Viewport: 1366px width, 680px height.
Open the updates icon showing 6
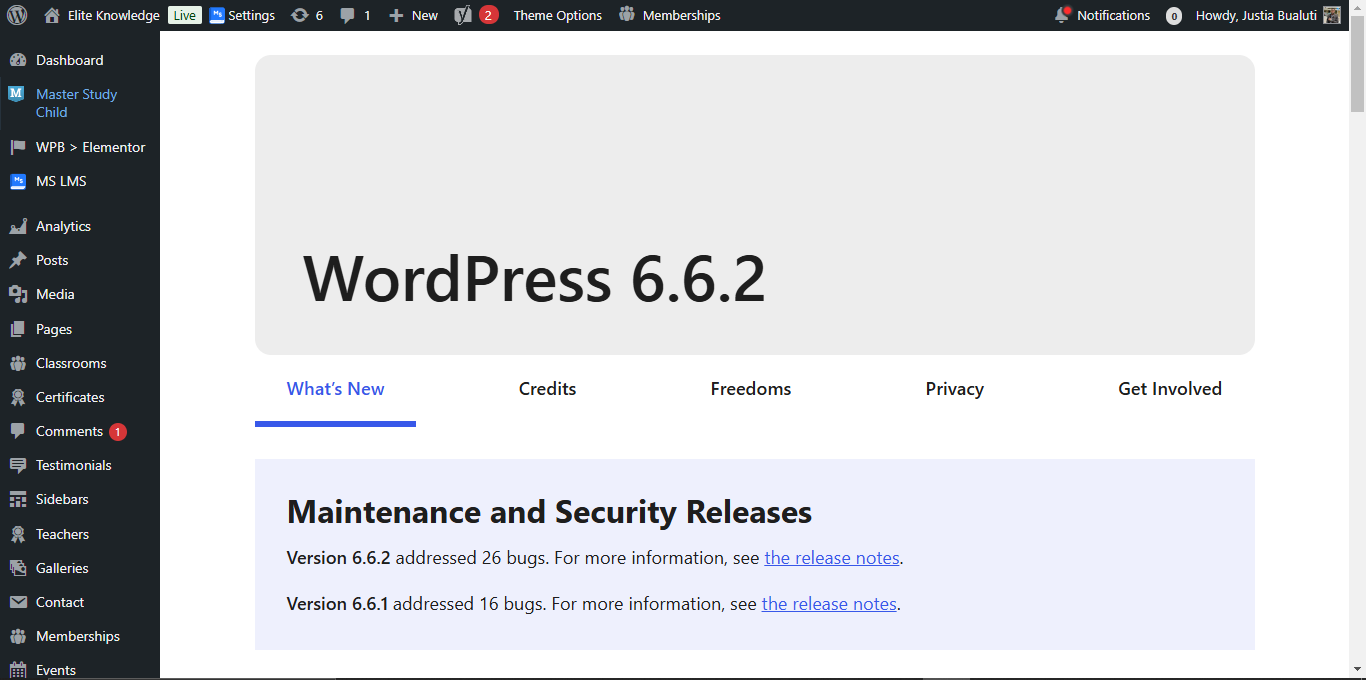point(306,15)
